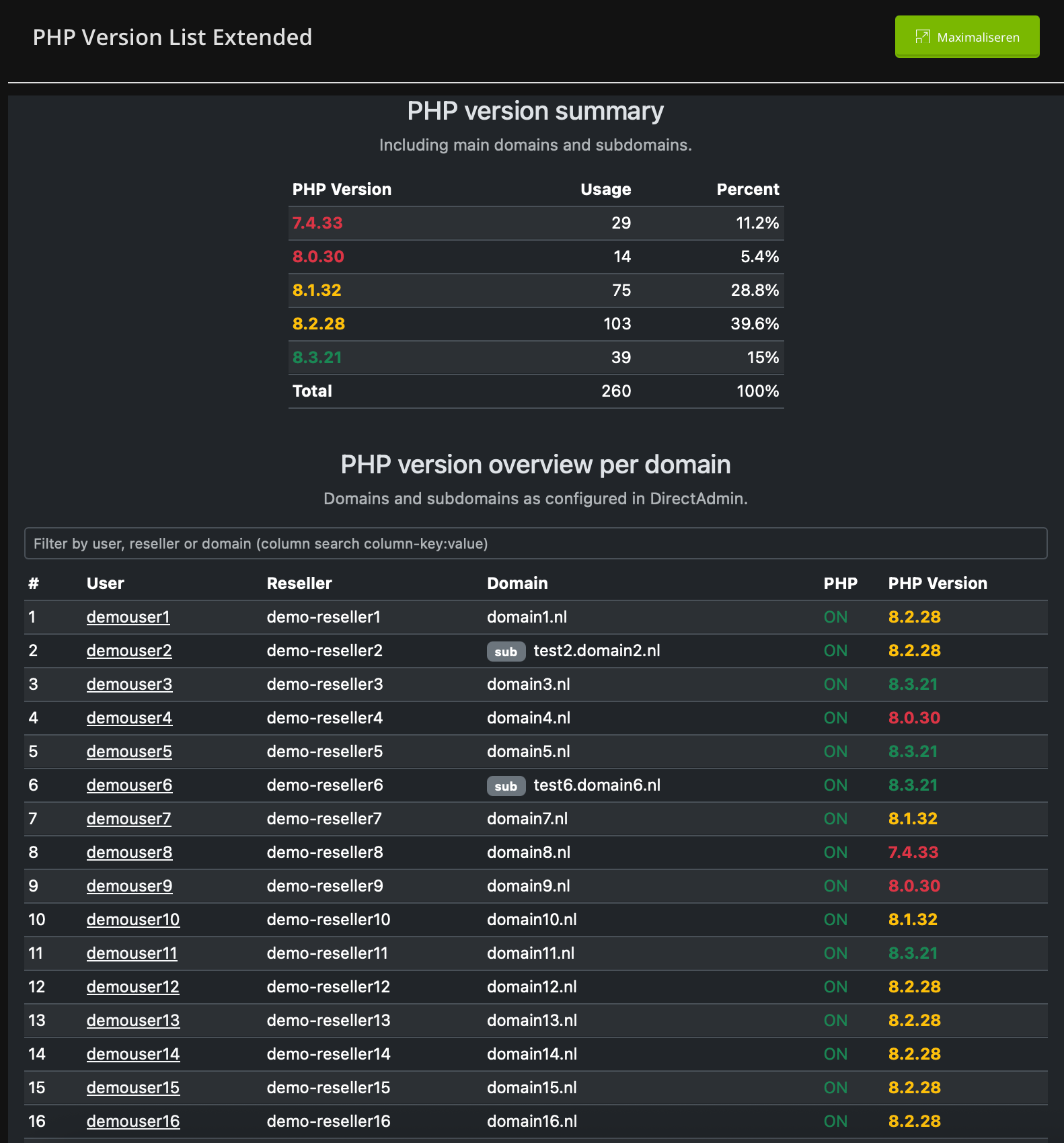Open the demouser16 user link
Image resolution: width=1064 pixels, height=1143 pixels.
point(132,1121)
